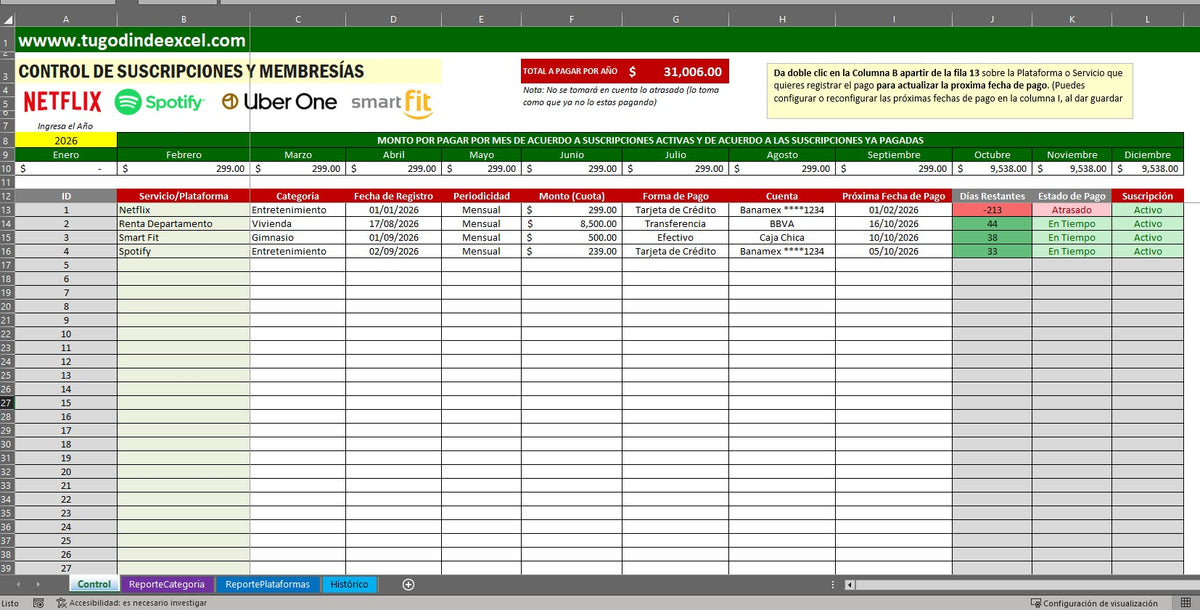1200x610 pixels.
Task: Click horizontal scrollbar left arrow
Action: coord(850,584)
